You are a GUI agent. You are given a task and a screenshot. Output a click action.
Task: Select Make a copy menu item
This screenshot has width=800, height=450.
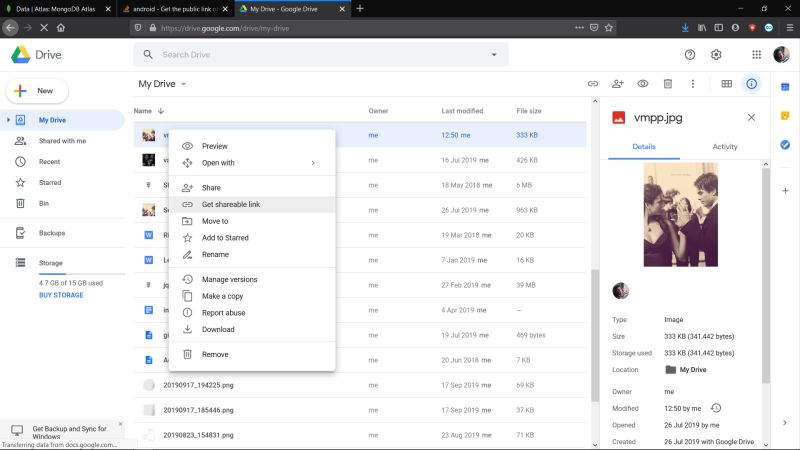[252, 296]
